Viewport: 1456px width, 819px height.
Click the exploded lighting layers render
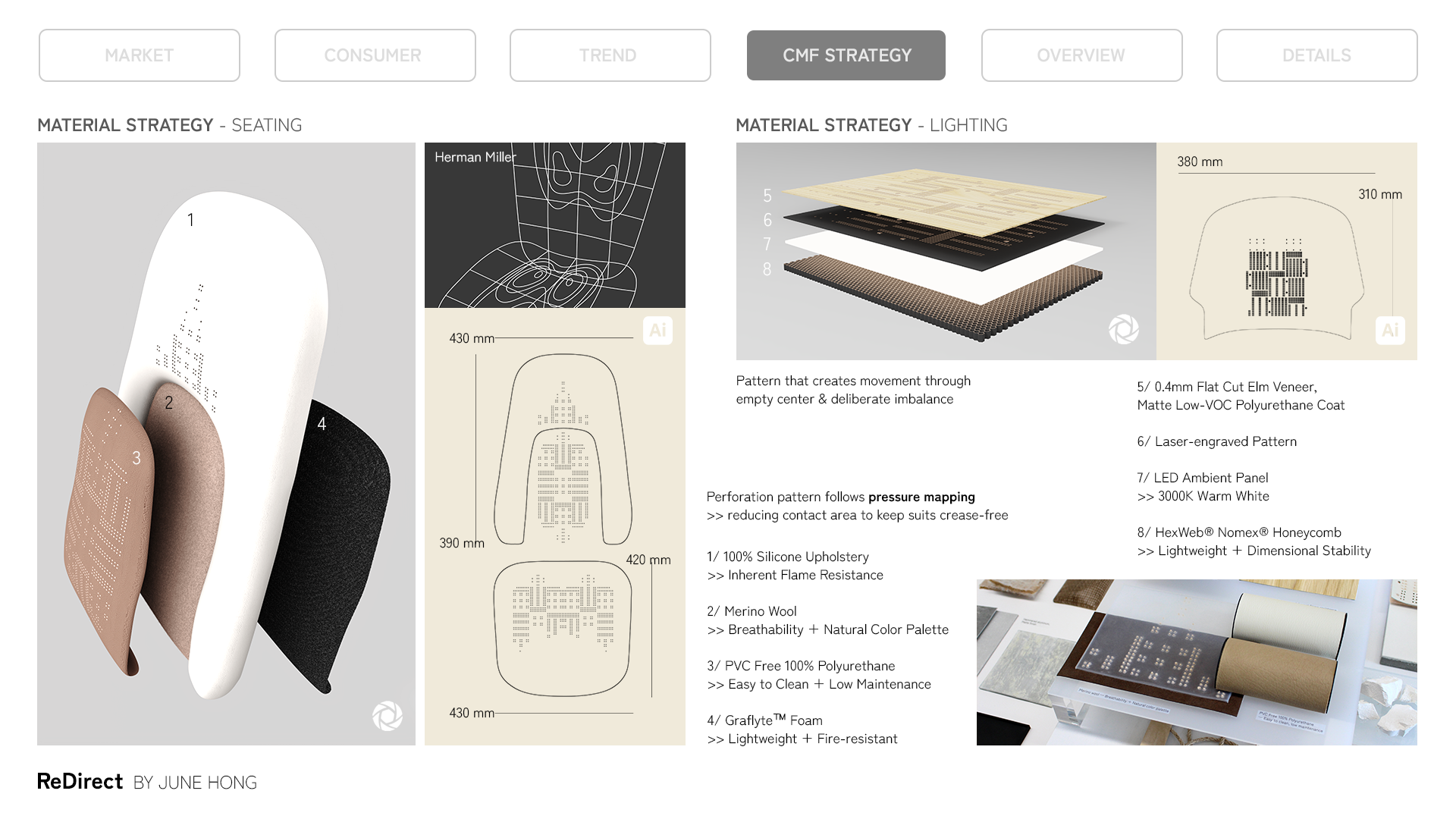[x=946, y=251]
